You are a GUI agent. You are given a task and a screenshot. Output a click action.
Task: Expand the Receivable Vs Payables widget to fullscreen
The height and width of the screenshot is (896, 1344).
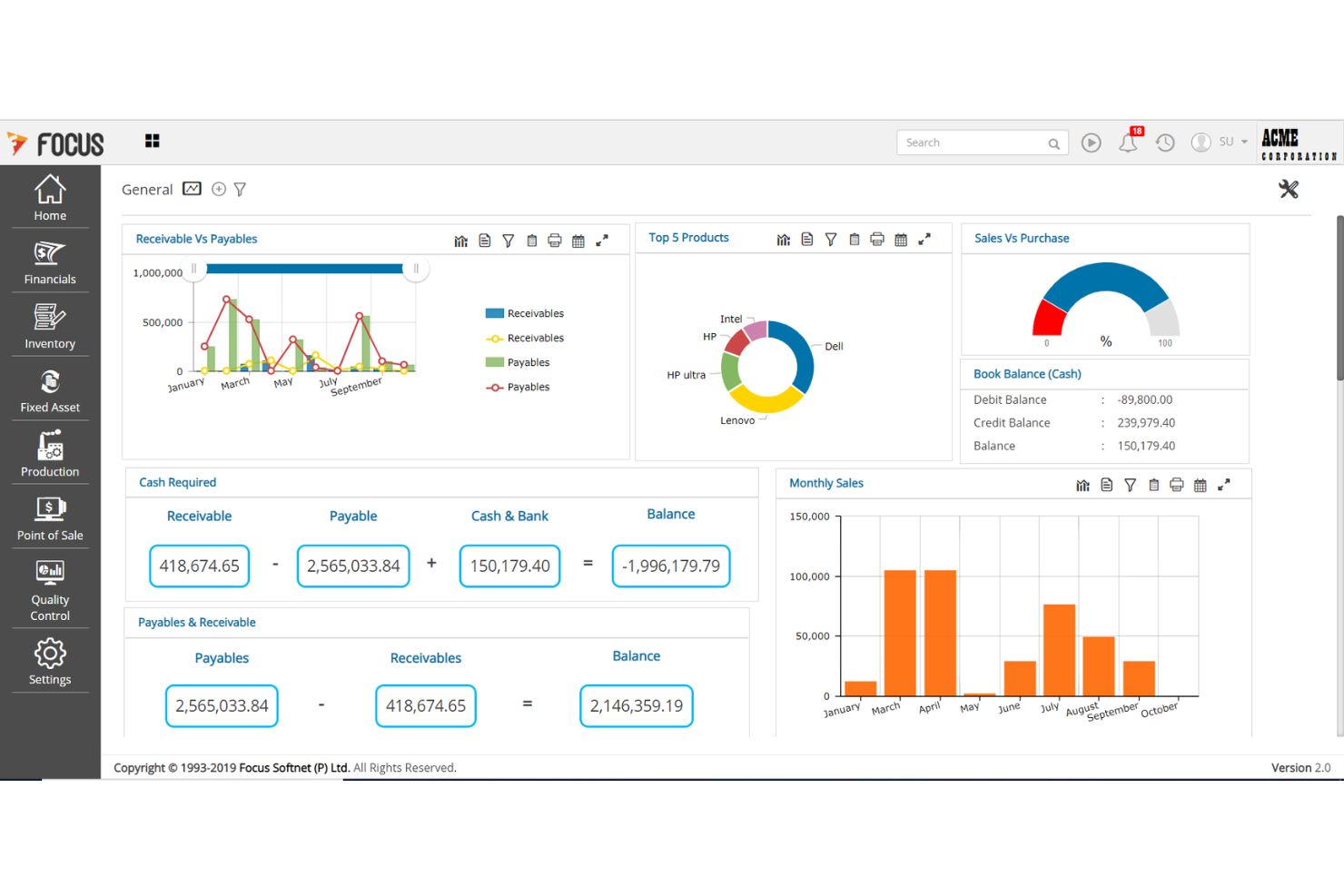click(x=602, y=240)
